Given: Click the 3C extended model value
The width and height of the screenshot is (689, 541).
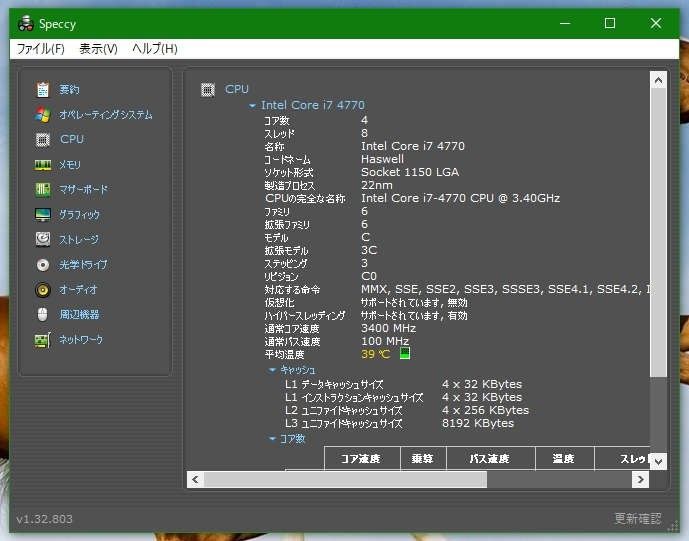Looking at the screenshot, I should point(369,250).
